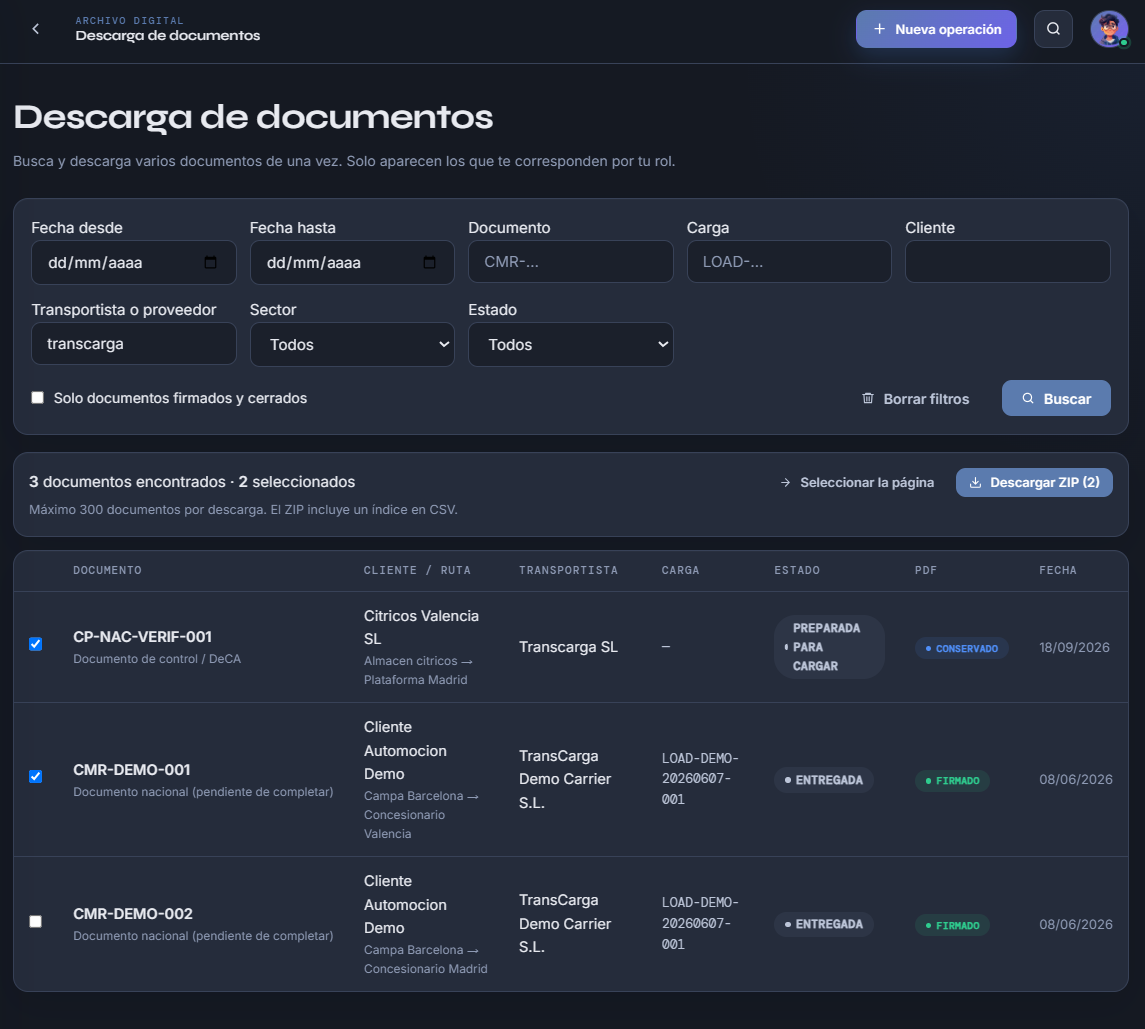Click the Nueva operación button

tap(936, 29)
